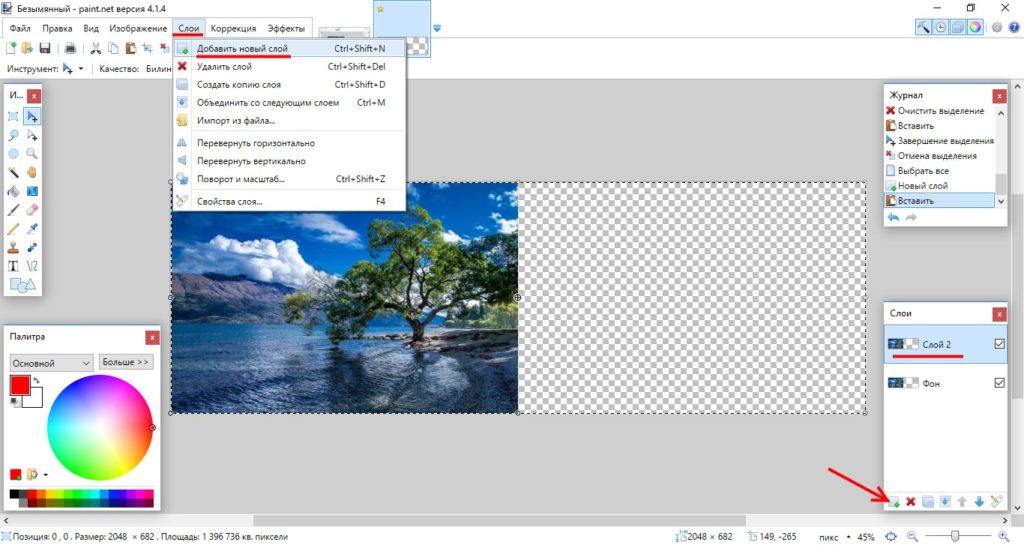The image size is (1024, 545).
Task: Move layer down with blue arrow icon
Action: (x=979, y=502)
